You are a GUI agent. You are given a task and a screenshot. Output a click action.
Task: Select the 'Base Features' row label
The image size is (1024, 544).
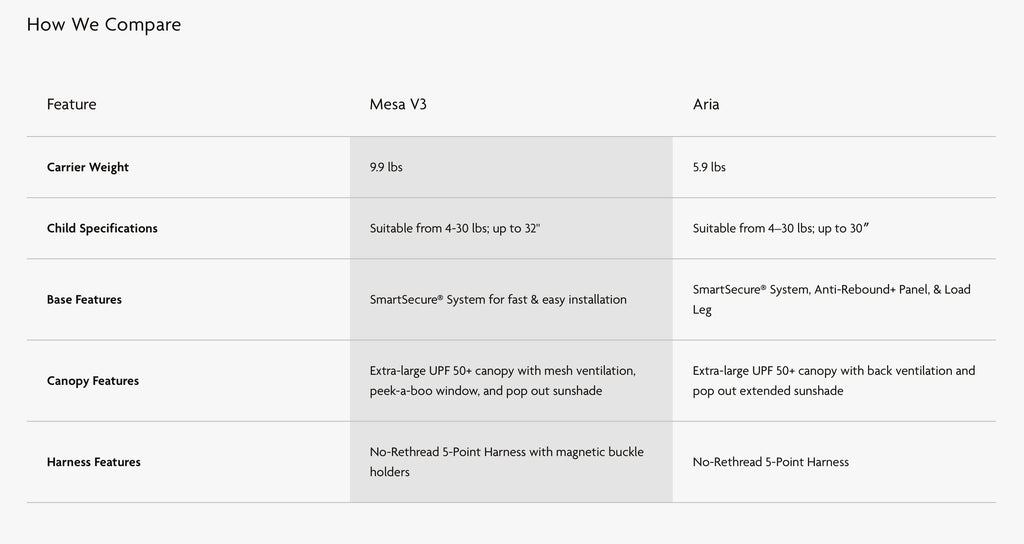(84, 299)
